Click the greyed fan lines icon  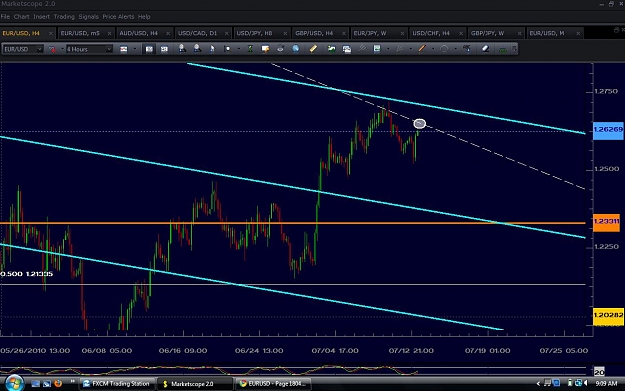pyautogui.click(x=399, y=49)
